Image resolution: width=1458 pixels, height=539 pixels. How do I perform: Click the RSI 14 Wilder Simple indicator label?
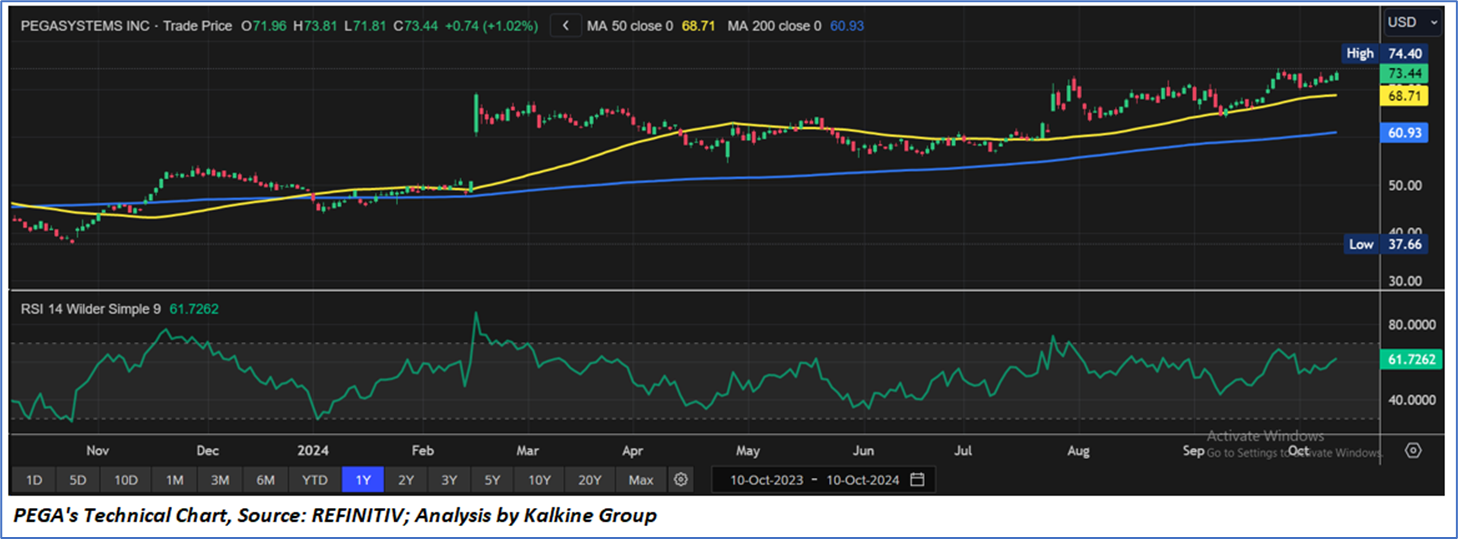click(91, 309)
